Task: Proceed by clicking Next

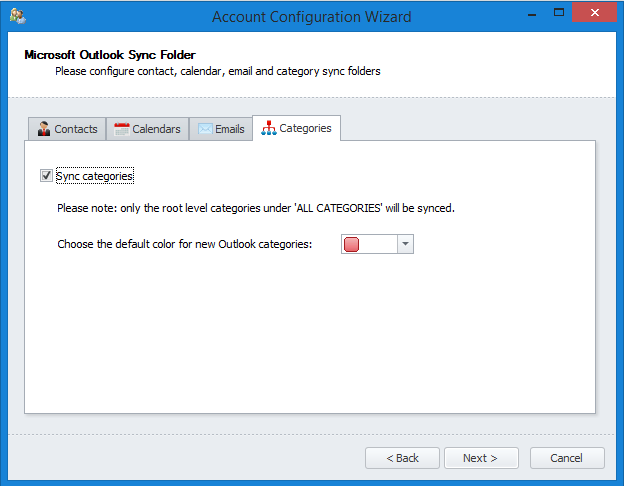Action: [x=481, y=458]
